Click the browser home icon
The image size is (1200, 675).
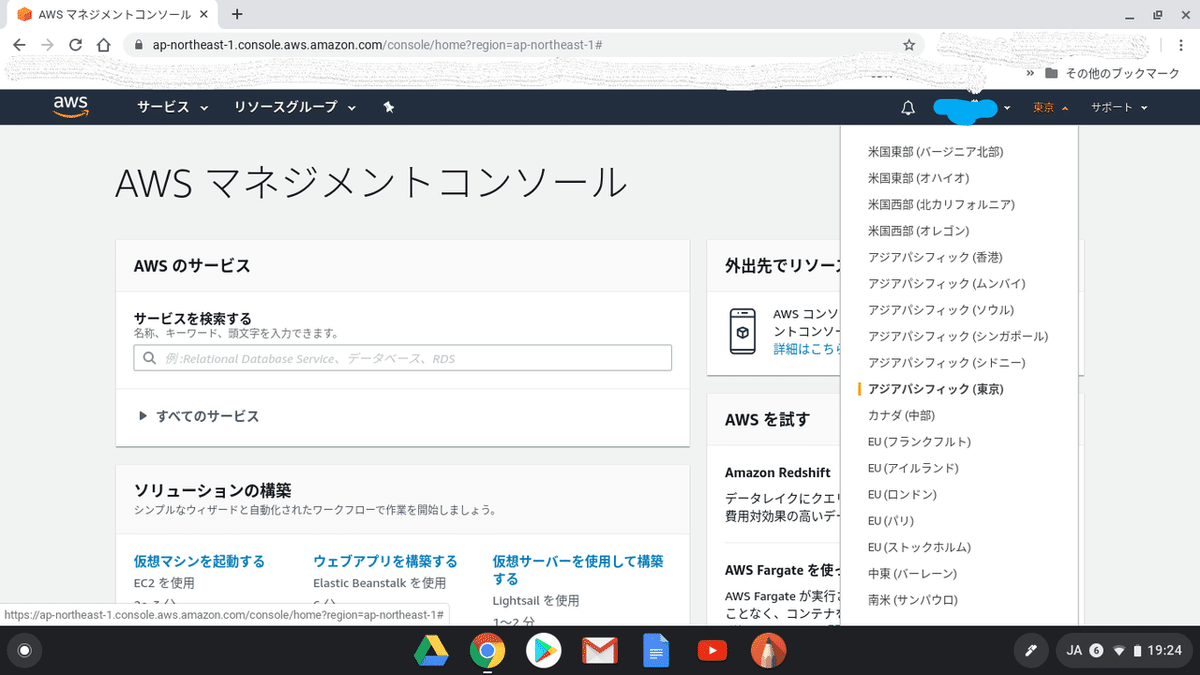102,45
